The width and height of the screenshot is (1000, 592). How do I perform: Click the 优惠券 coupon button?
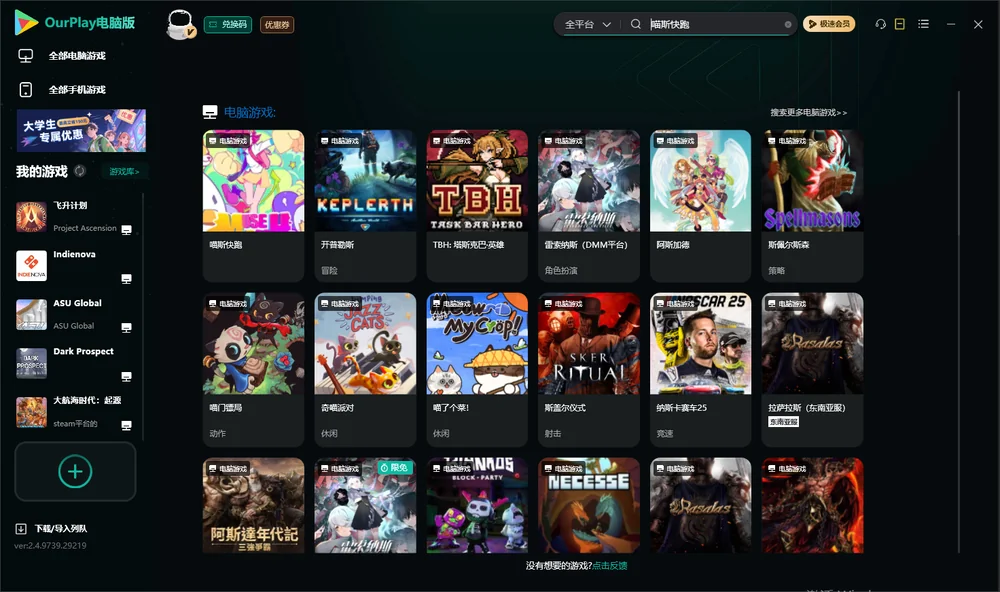click(277, 25)
